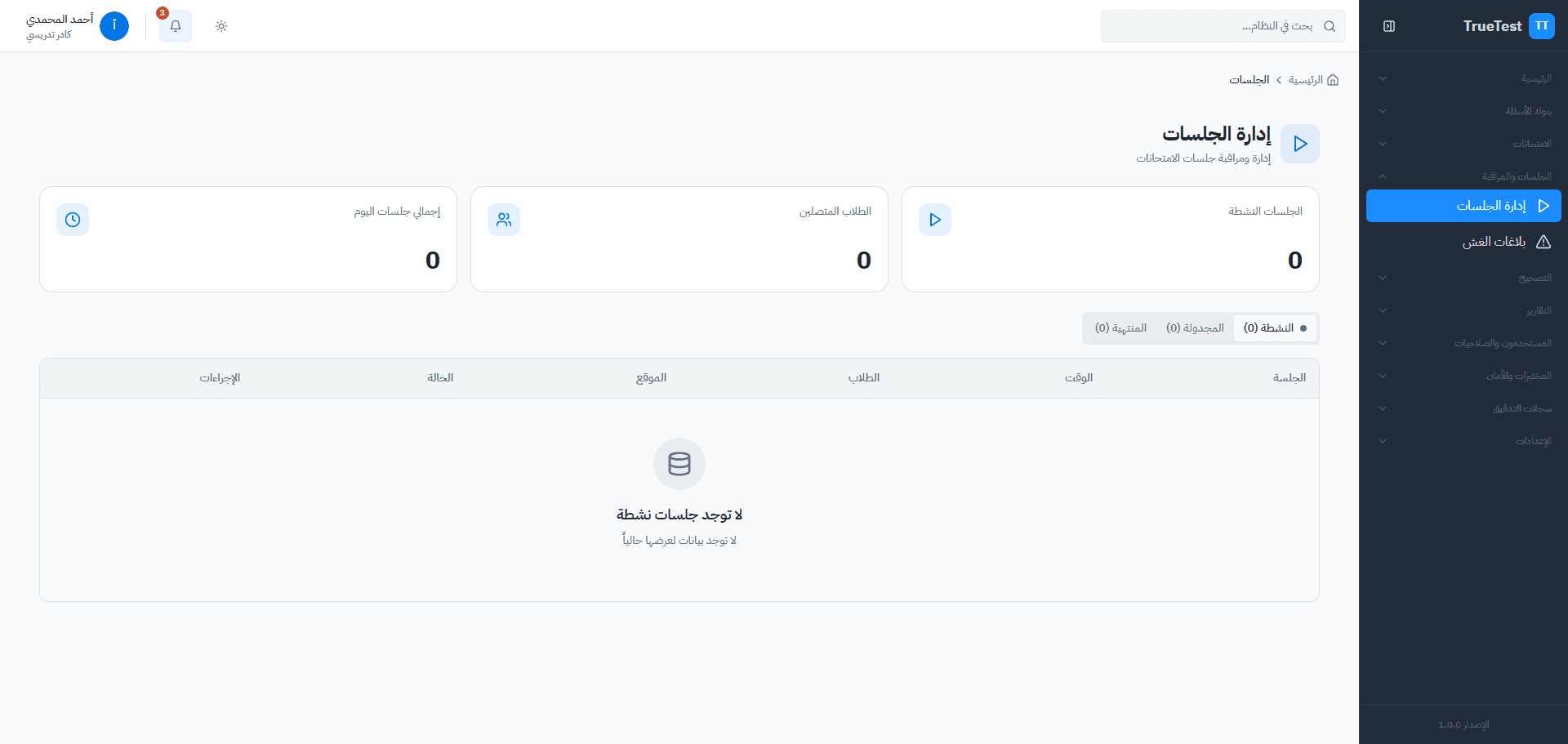Click the home icon in the breadcrumb
This screenshot has height=744, width=1568.
point(1333,80)
